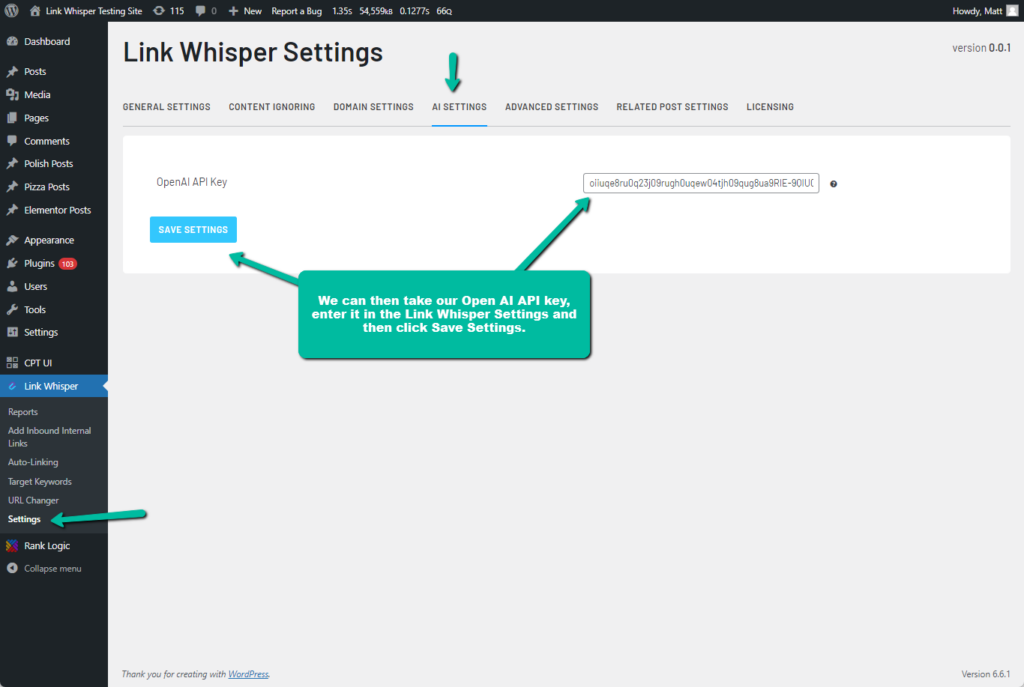Open Auto-Linking submenu item
The image size is (1024, 687).
33,462
